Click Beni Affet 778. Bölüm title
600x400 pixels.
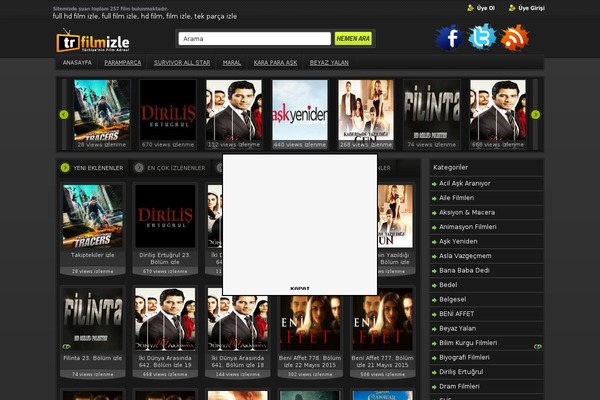pos(310,361)
